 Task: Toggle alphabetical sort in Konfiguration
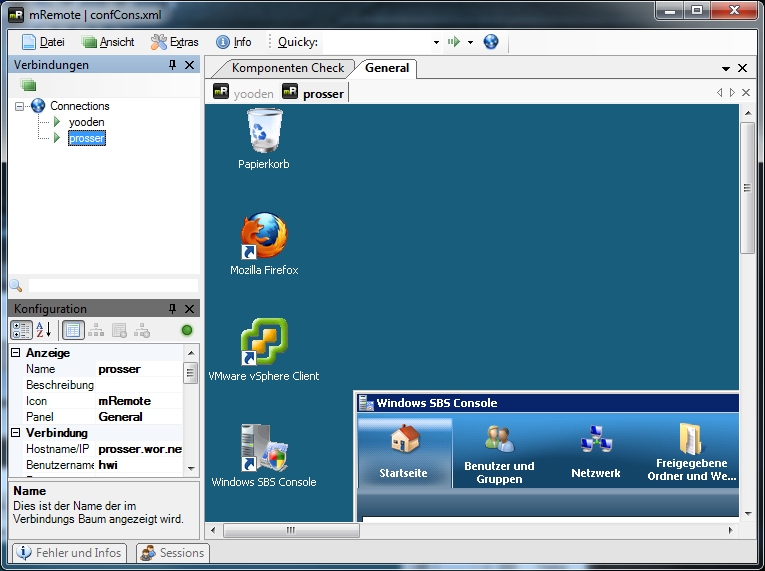click(43, 330)
